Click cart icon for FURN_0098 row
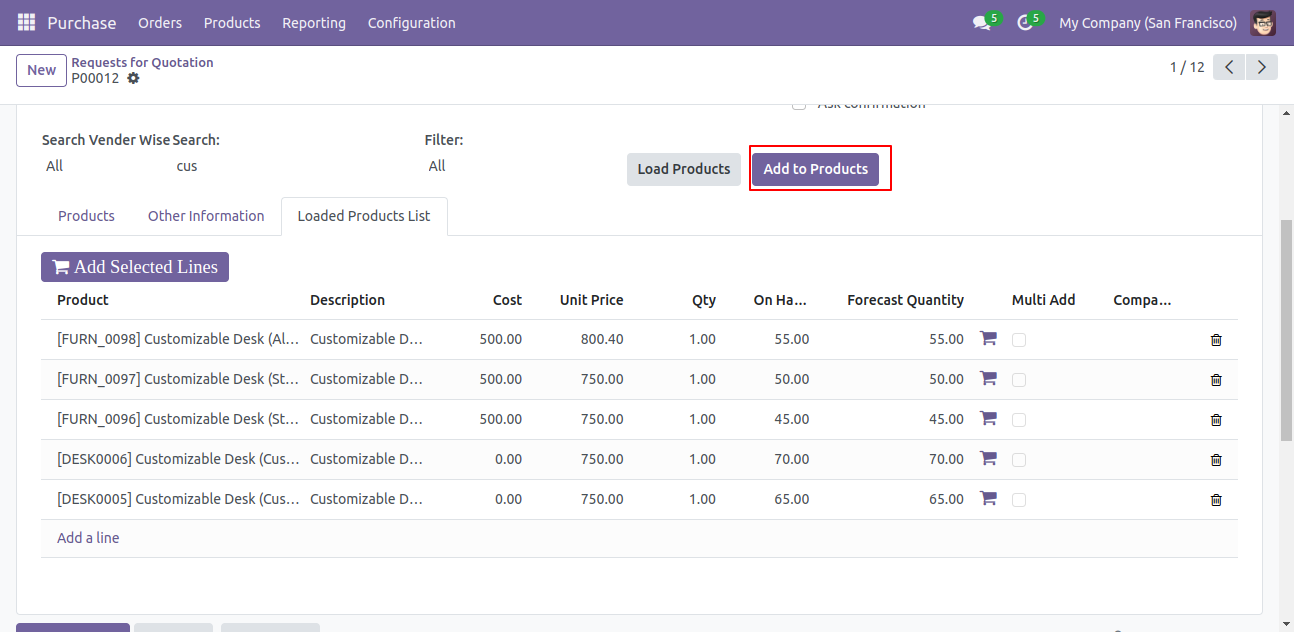Image resolution: width=1294 pixels, height=632 pixels. pyautogui.click(x=988, y=338)
